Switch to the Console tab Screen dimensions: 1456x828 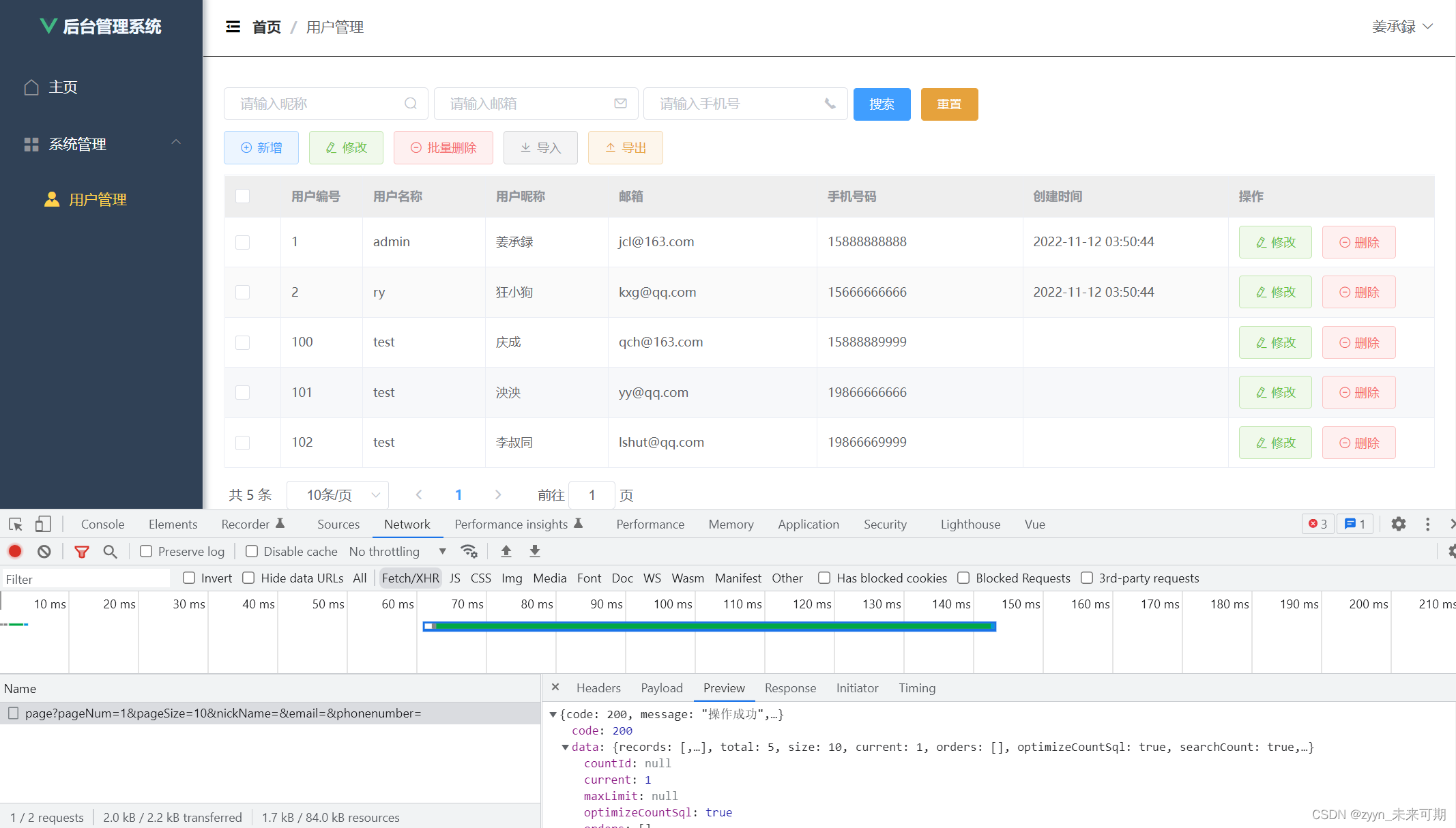click(102, 524)
